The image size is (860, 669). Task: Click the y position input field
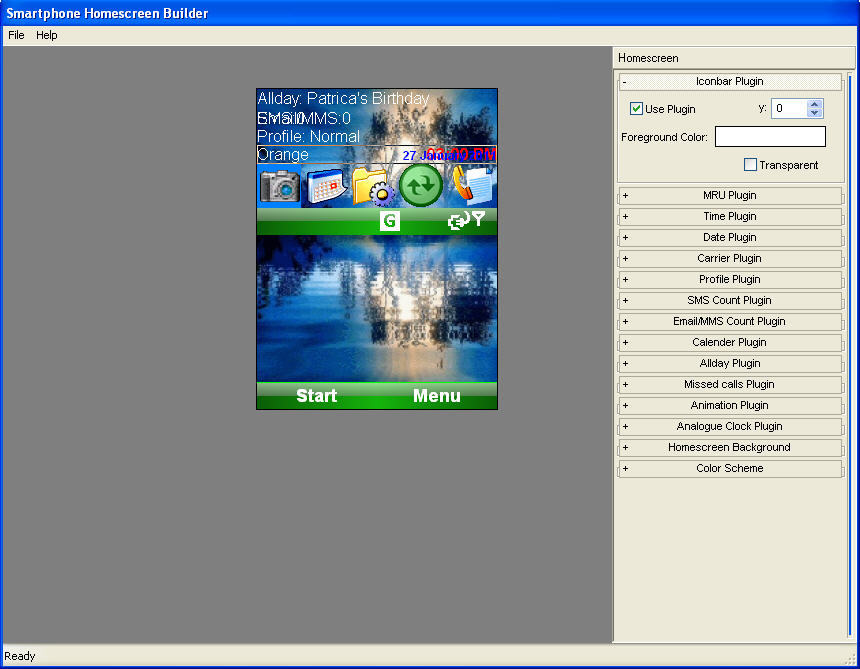coord(789,108)
